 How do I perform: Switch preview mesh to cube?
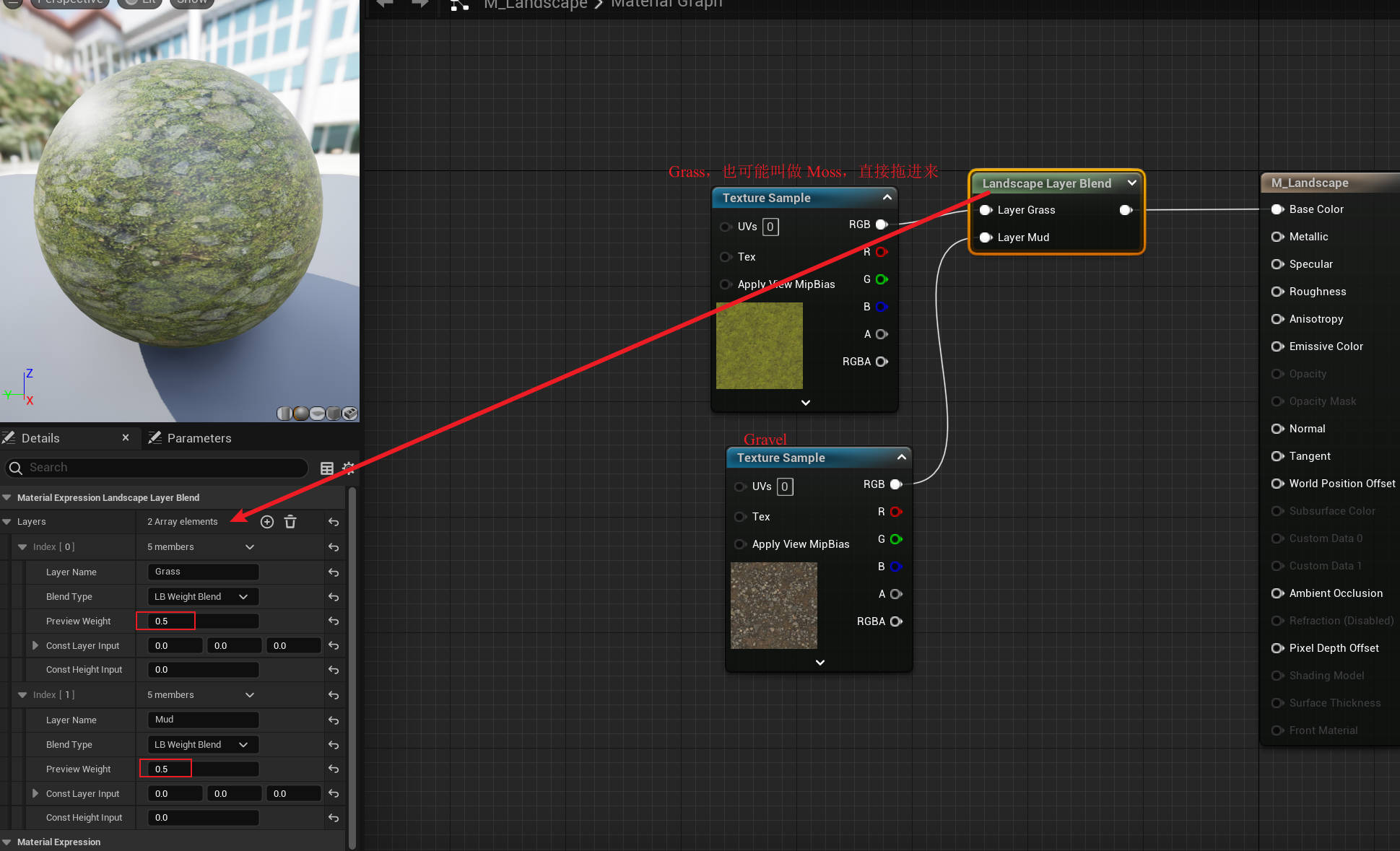pos(333,413)
